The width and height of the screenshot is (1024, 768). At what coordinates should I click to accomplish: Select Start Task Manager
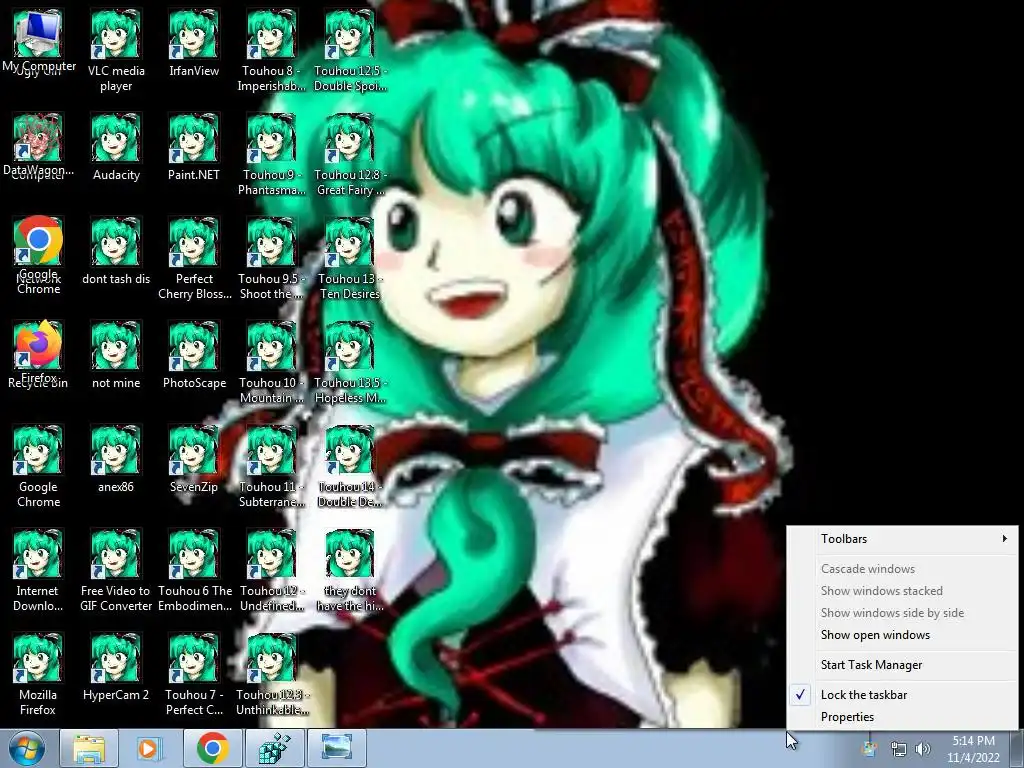coord(903,665)
